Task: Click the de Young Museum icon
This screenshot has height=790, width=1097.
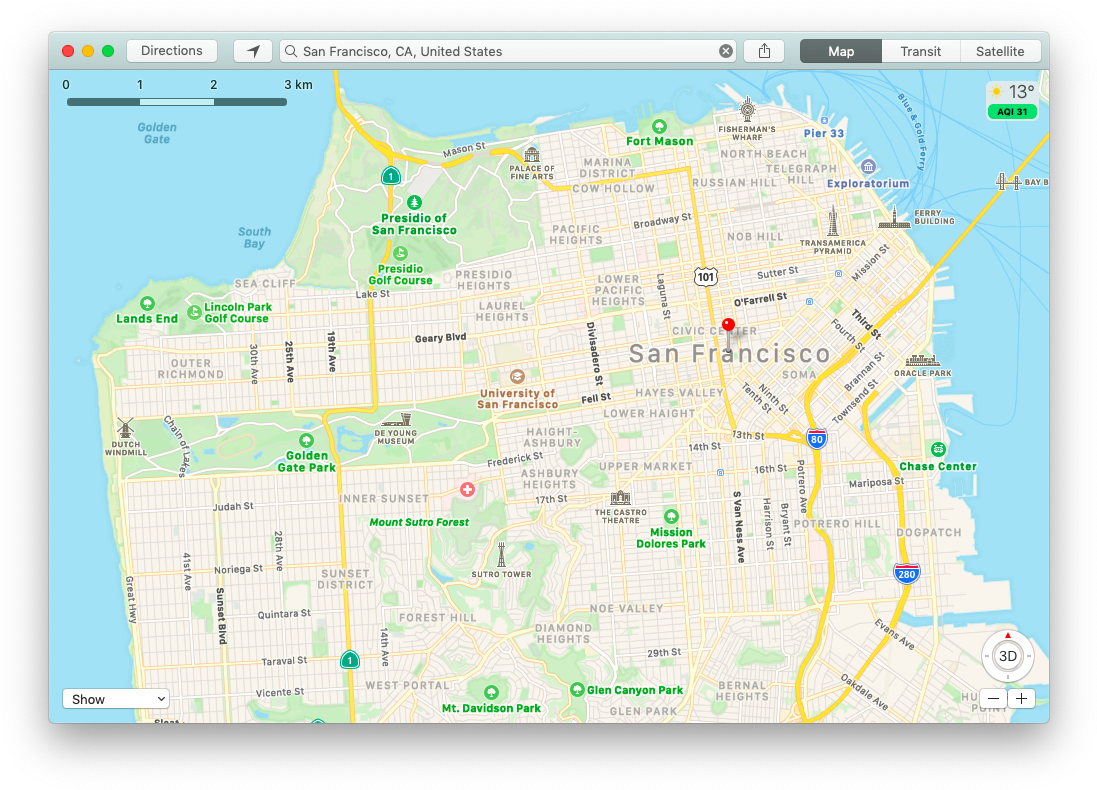Action: click(397, 420)
